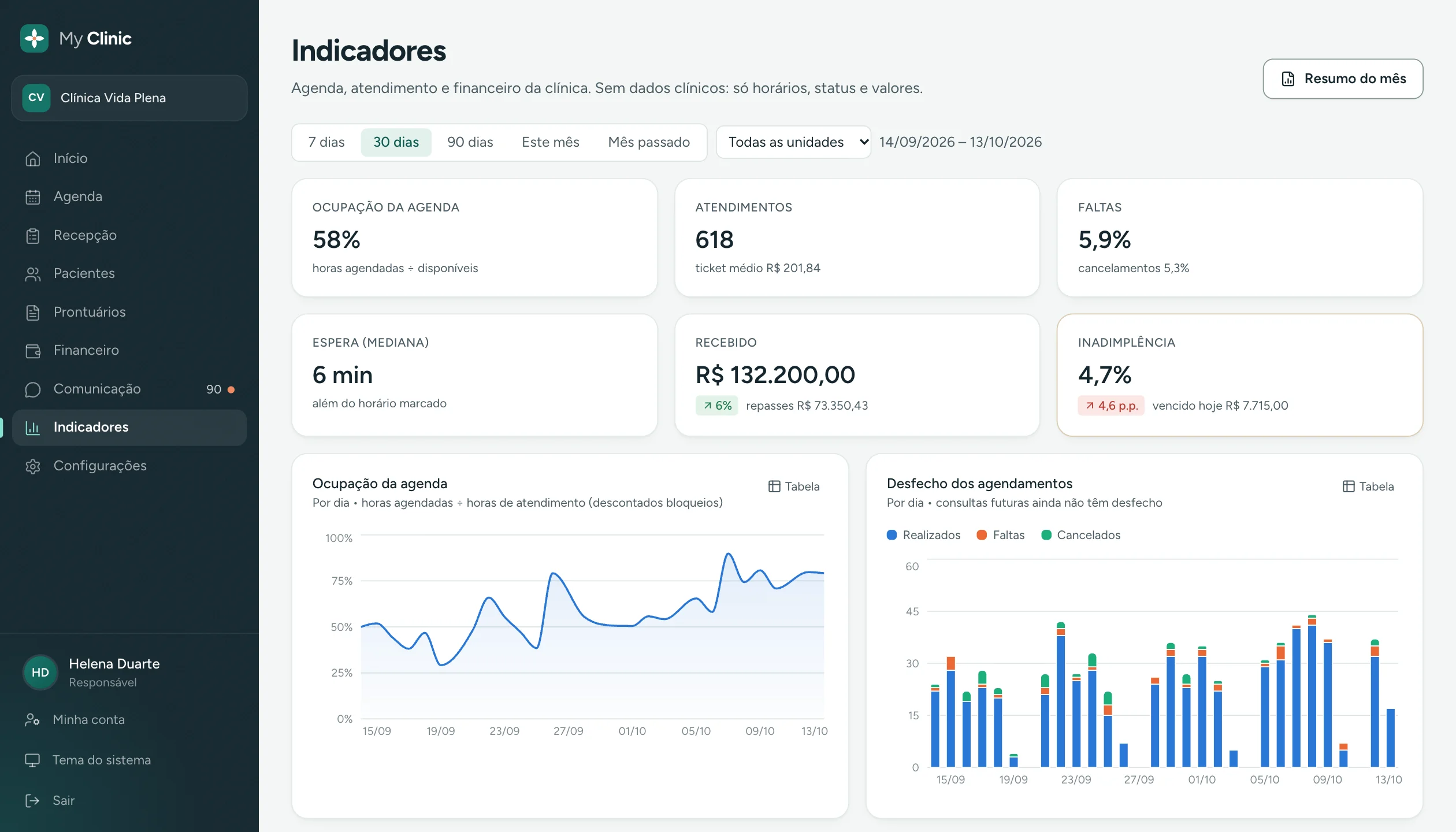Click the Configurações gear icon
Screen dimensions: 1456x832
pos(33,466)
